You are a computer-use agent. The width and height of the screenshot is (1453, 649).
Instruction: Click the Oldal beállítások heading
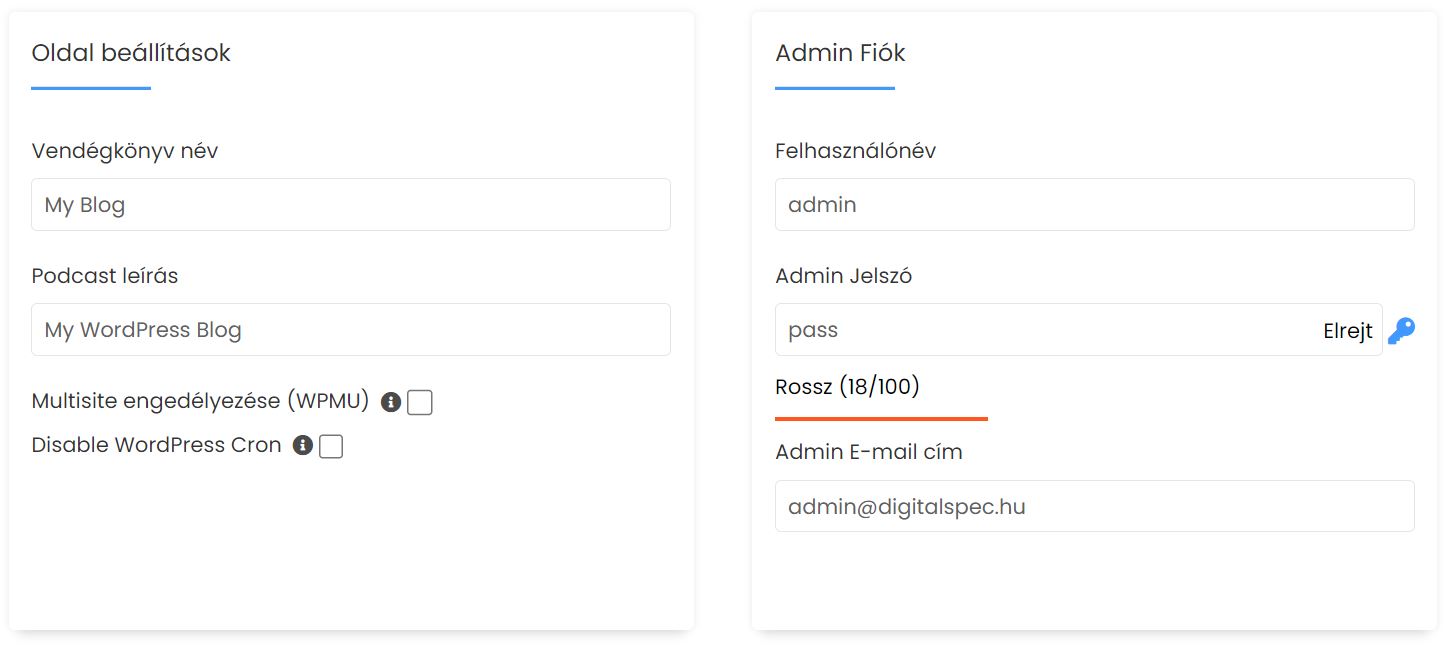click(x=131, y=53)
